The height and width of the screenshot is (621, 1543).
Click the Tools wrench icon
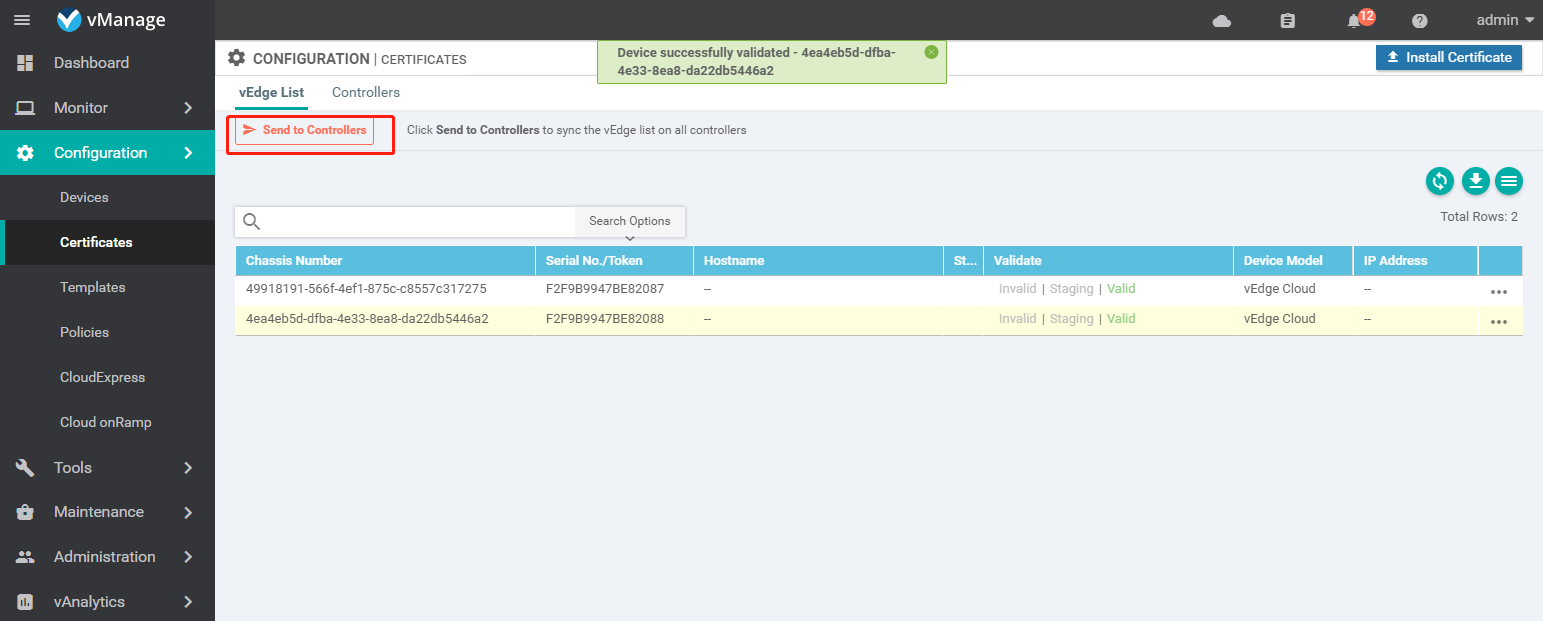25,467
